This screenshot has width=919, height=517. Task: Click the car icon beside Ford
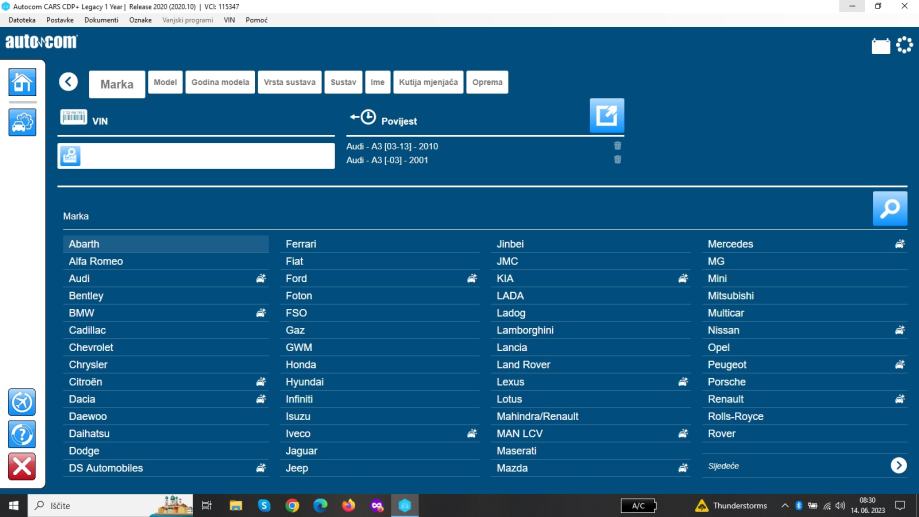click(x=472, y=278)
